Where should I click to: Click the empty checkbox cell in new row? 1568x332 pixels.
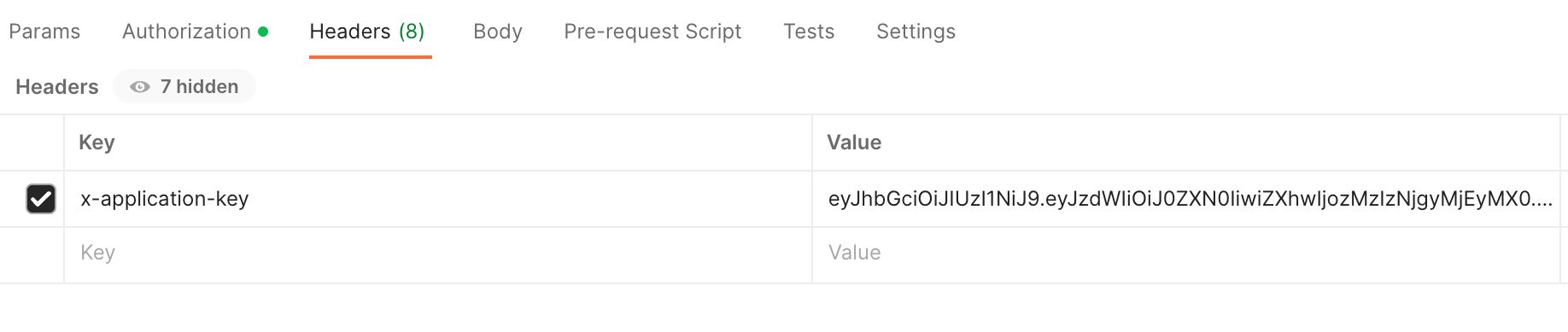point(32,255)
